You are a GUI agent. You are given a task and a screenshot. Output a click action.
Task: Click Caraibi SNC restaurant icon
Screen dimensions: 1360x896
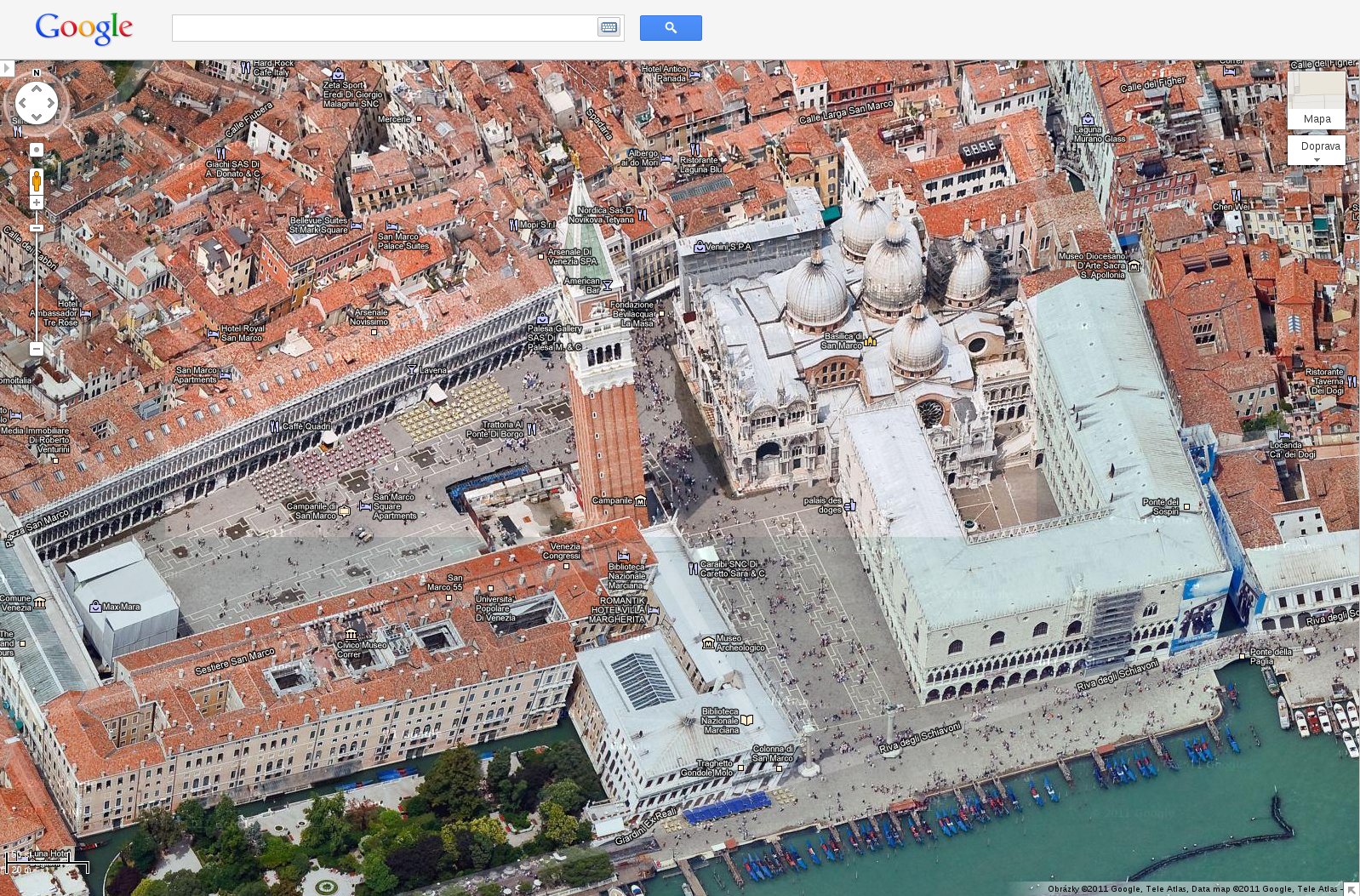[693, 568]
